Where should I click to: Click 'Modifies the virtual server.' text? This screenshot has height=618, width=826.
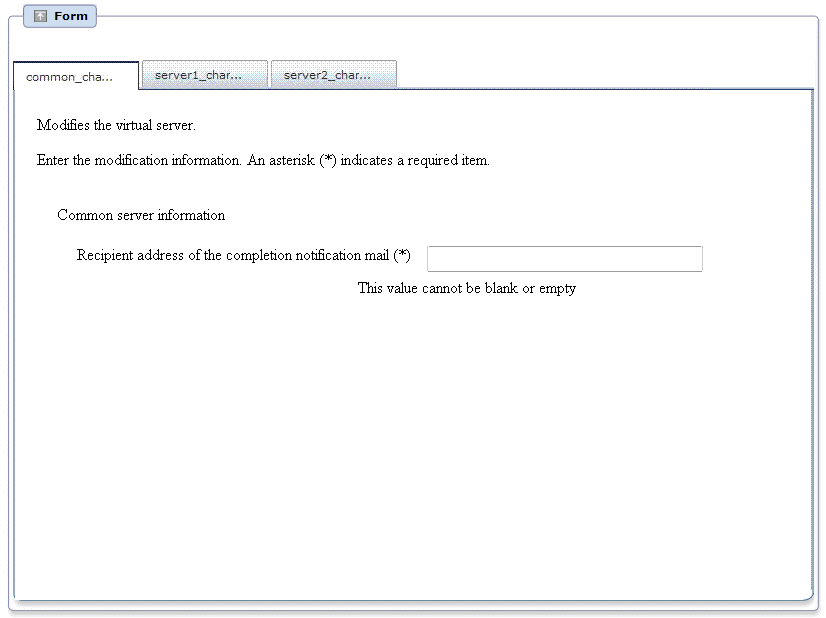(x=116, y=125)
